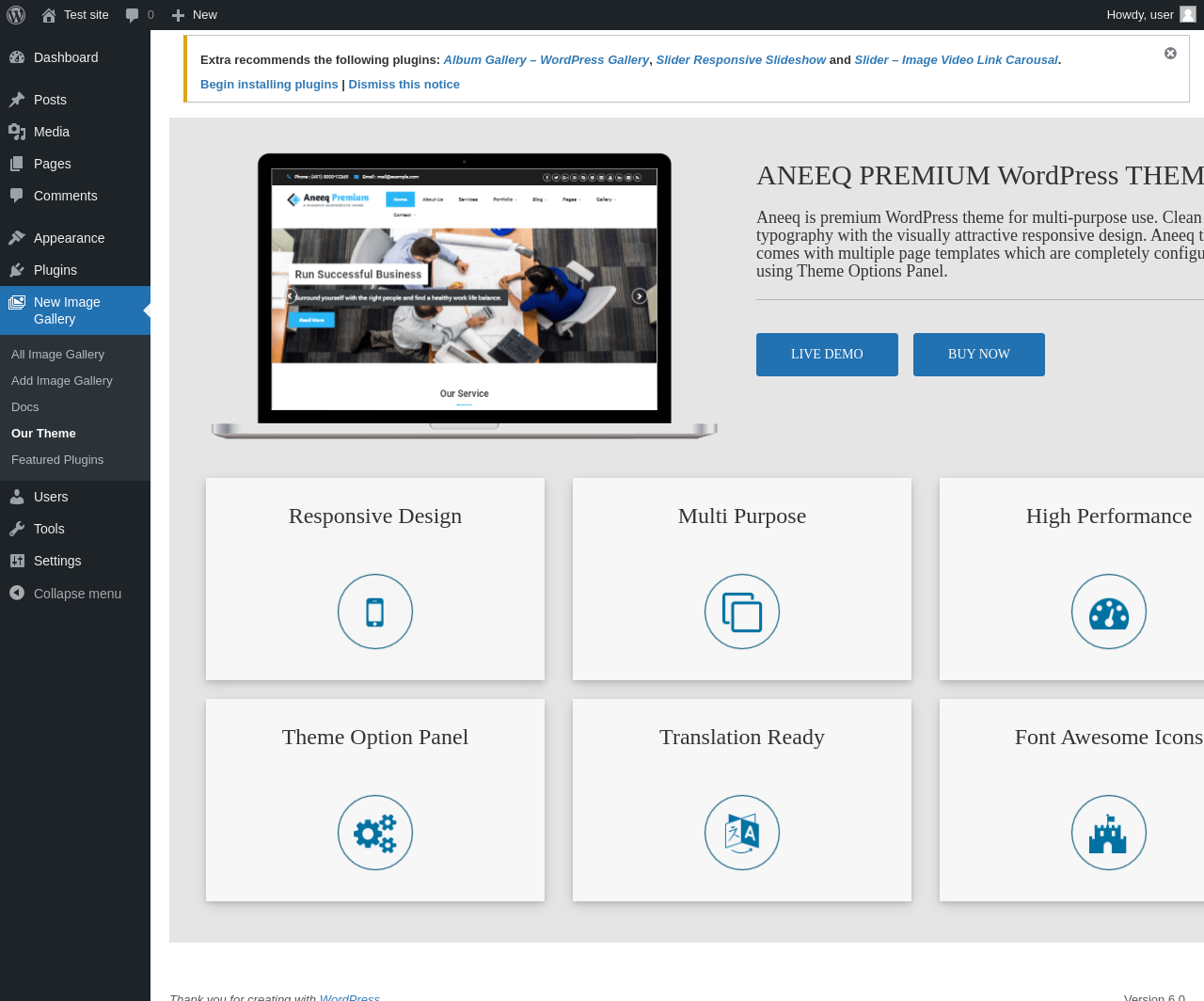The width and height of the screenshot is (1204, 1001).
Task: Click the Theme Option Panel card title
Action: coord(375,738)
